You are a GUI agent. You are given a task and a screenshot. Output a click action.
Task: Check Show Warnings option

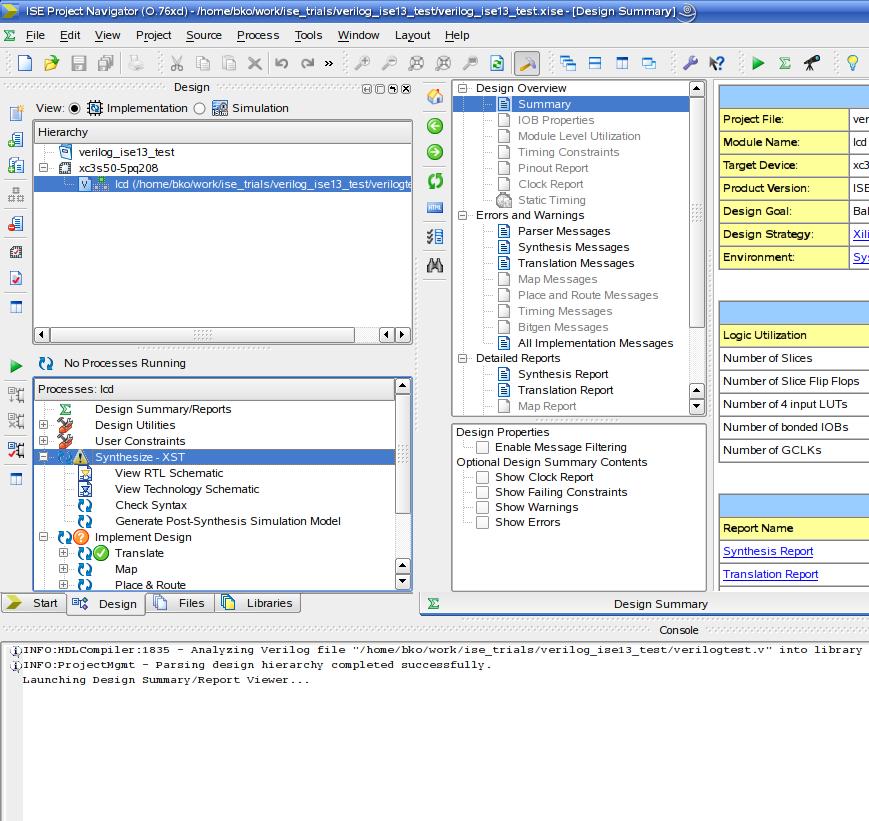483,507
